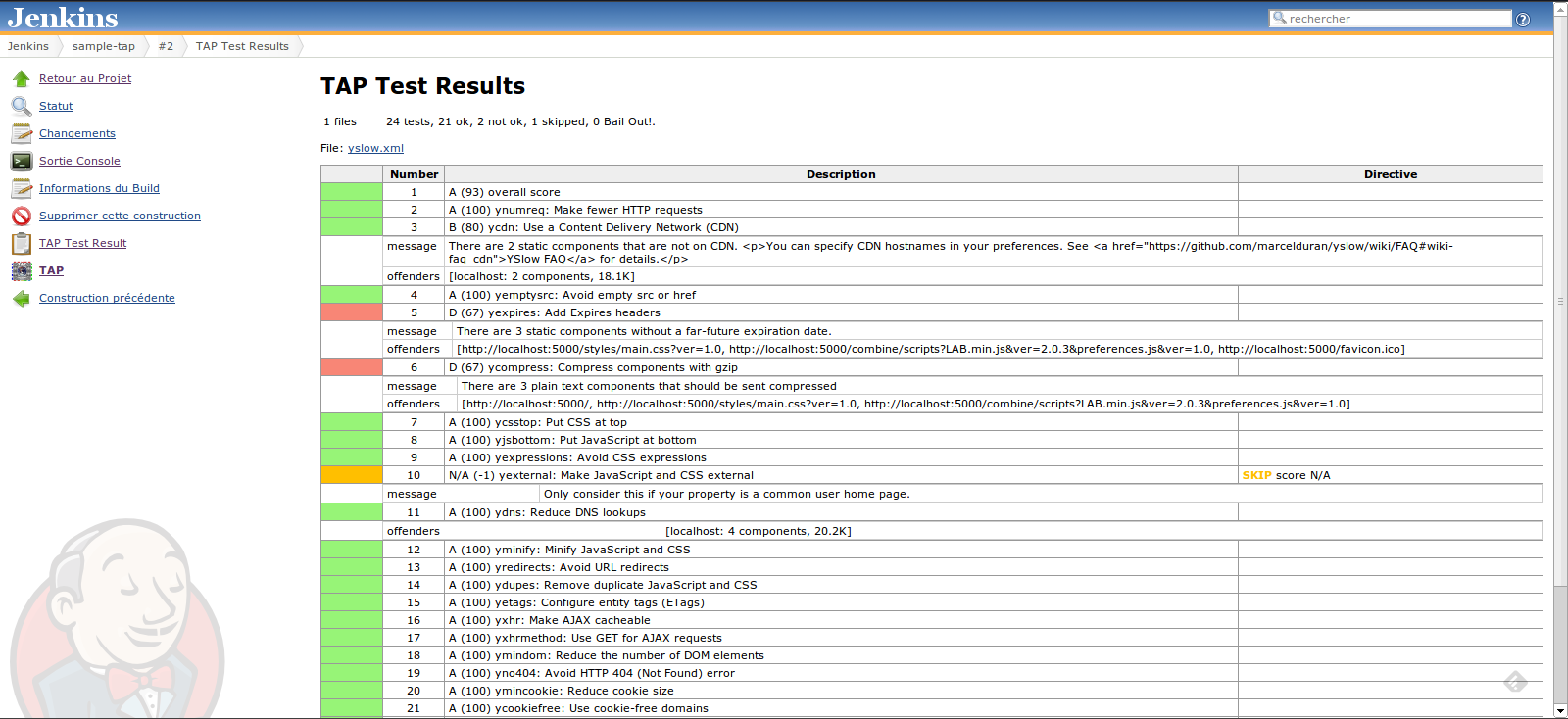Click 'yminify: Minify JavaScript and CSS' row
1568x719 pixels.
point(932,550)
